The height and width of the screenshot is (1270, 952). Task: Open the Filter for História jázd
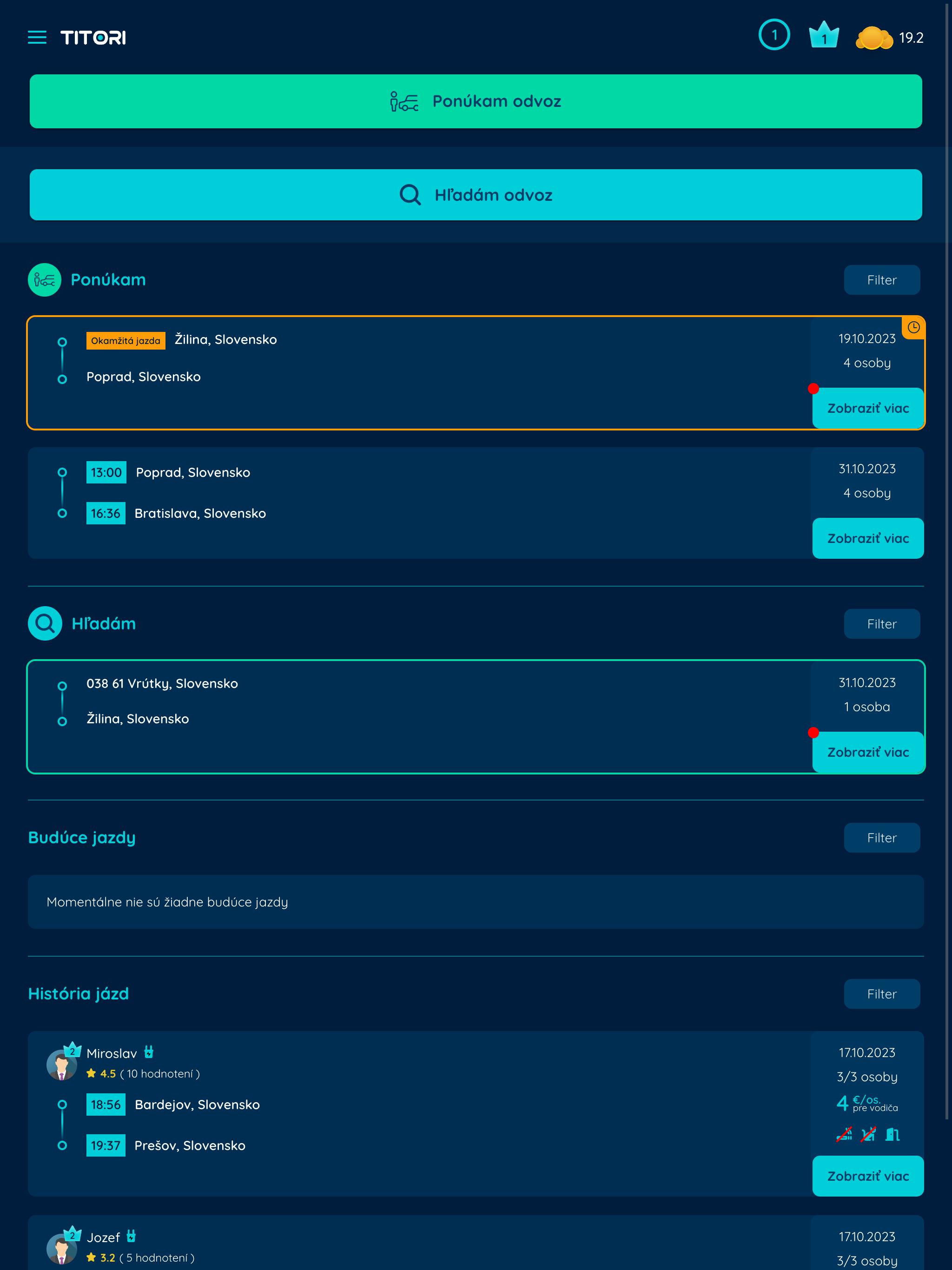(x=881, y=994)
